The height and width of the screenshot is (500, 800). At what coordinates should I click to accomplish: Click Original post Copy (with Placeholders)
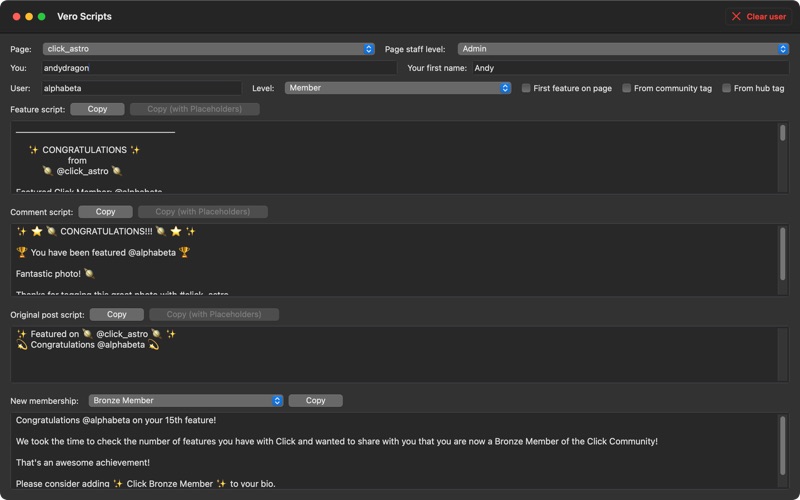[214, 314]
